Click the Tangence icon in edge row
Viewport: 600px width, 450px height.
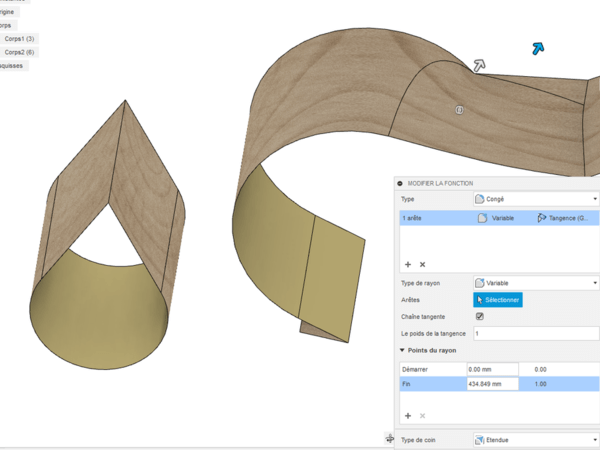pos(542,217)
